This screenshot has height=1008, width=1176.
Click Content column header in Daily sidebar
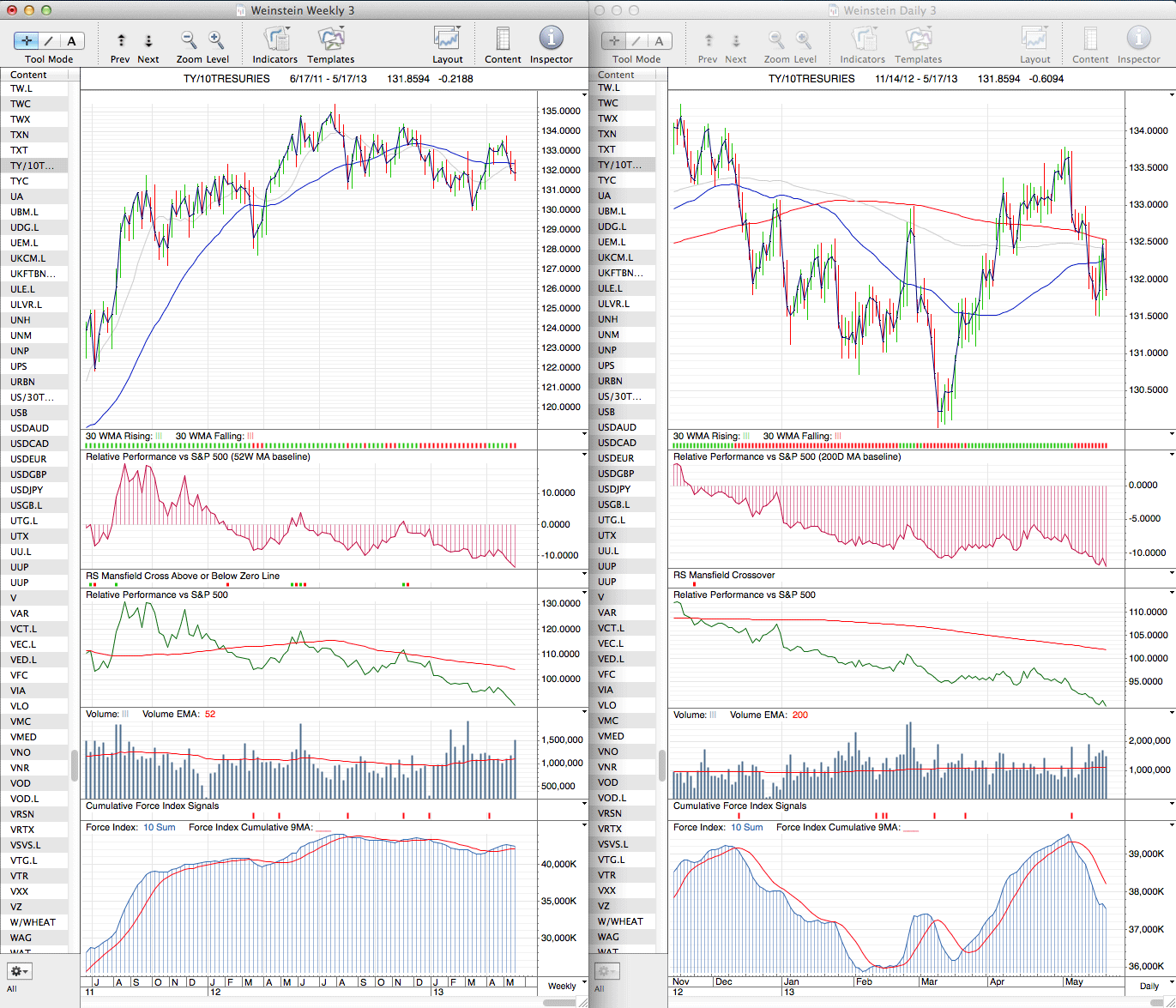pos(616,75)
